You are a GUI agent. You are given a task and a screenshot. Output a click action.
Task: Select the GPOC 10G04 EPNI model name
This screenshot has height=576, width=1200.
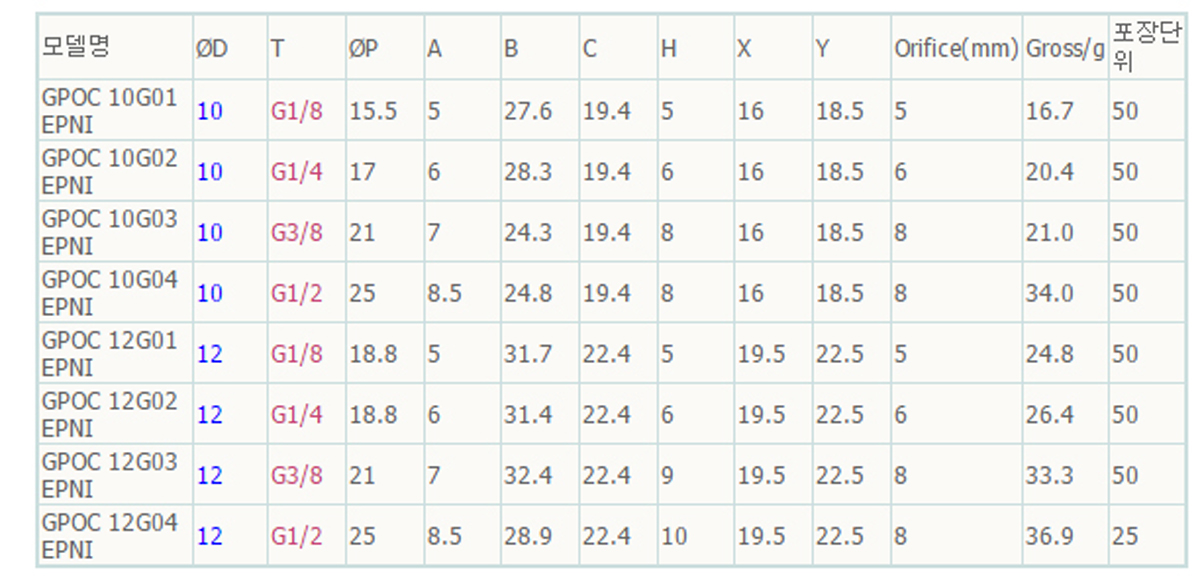click(x=109, y=293)
